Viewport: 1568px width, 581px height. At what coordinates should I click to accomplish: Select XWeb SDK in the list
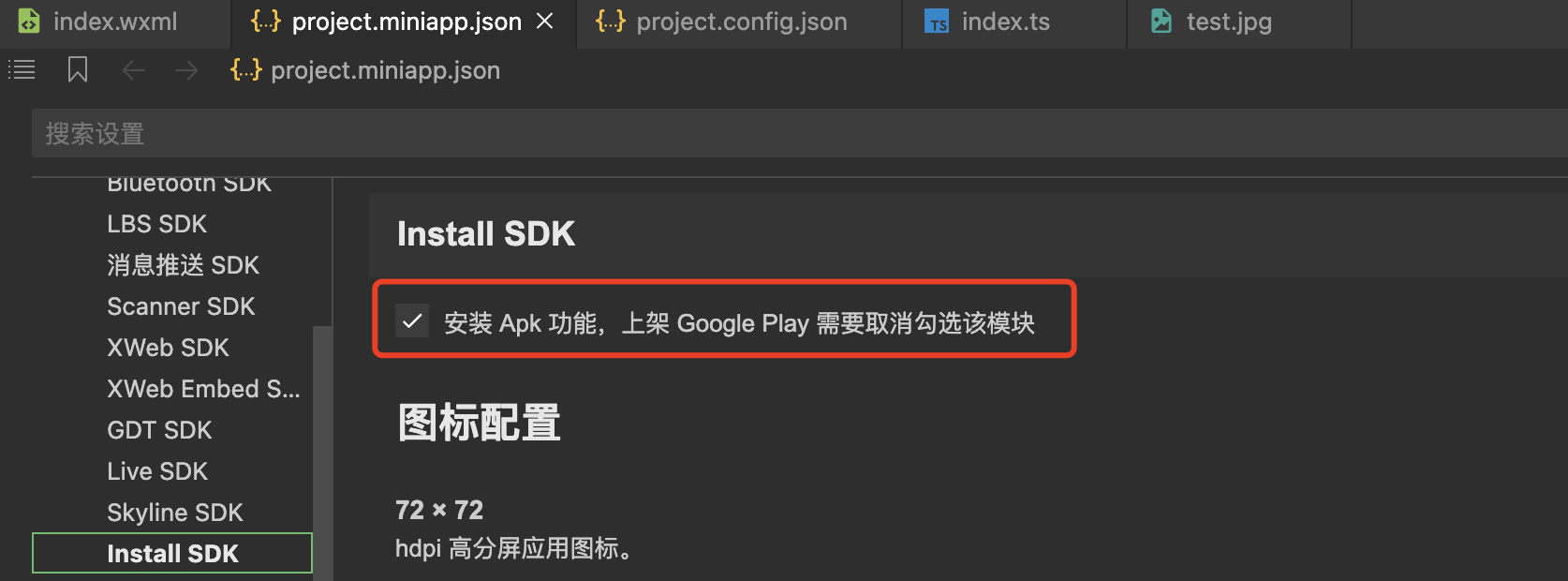[168, 348]
